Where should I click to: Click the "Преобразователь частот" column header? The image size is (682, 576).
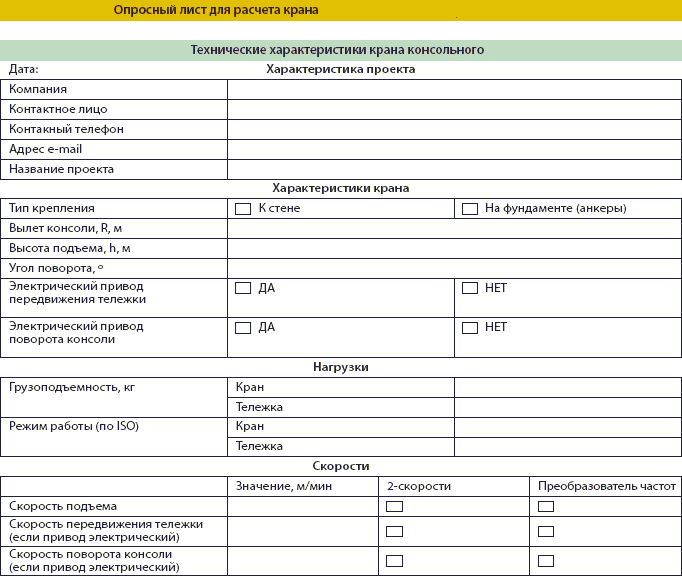pos(607,486)
